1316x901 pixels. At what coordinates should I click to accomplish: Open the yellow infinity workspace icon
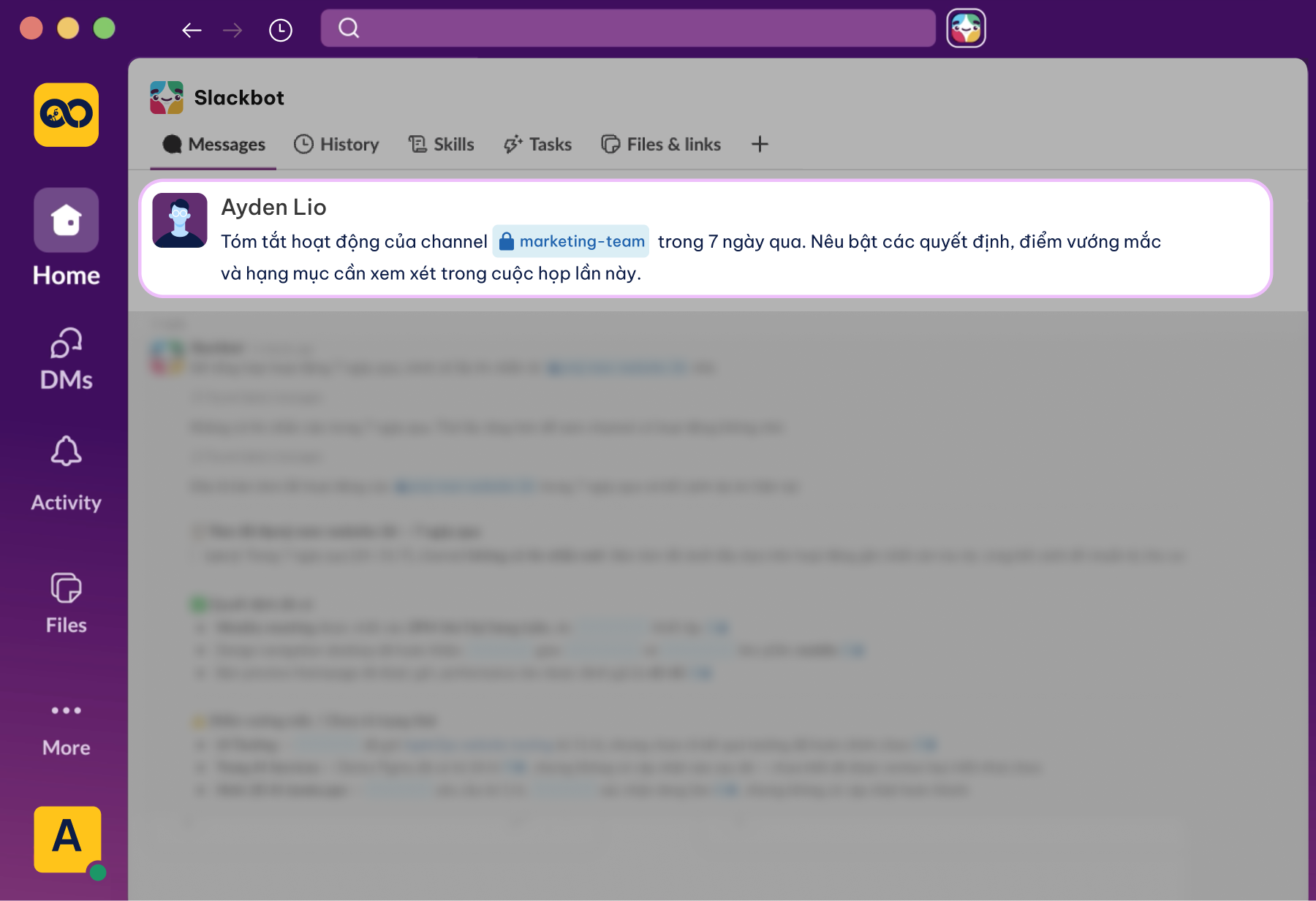pos(67,115)
